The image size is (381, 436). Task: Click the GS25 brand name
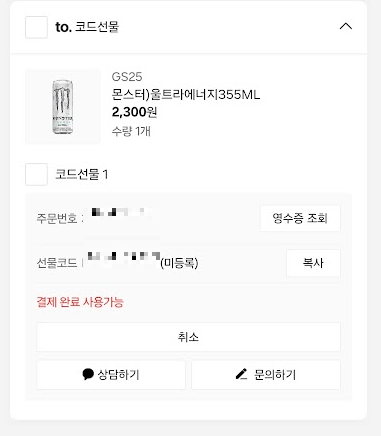point(127,77)
